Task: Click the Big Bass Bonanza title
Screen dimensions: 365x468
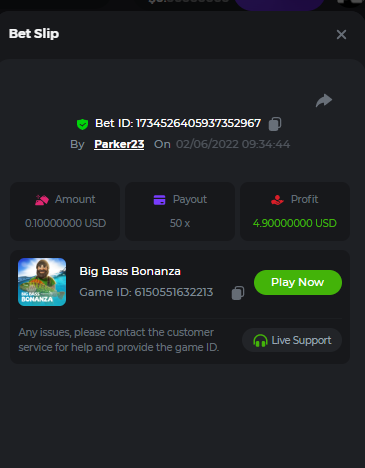Action: [130, 271]
